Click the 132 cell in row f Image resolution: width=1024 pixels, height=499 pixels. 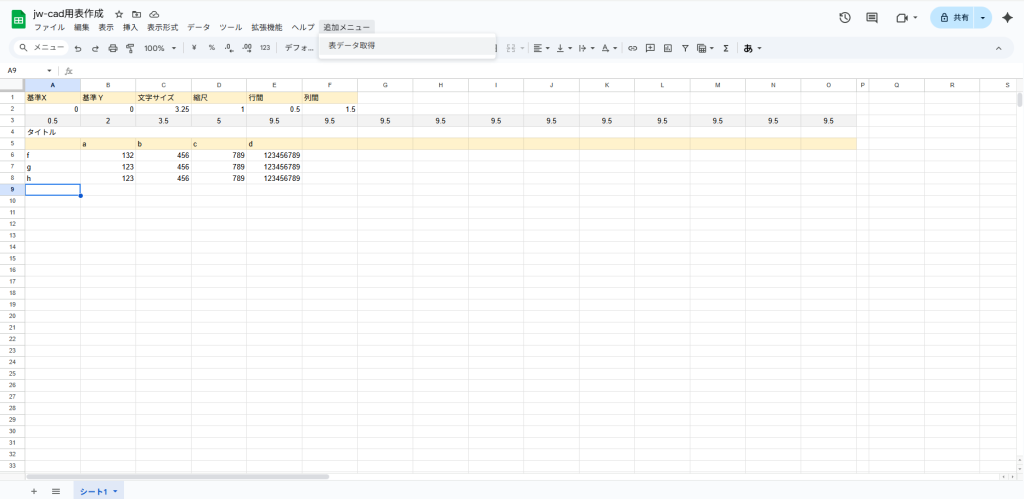(108, 155)
